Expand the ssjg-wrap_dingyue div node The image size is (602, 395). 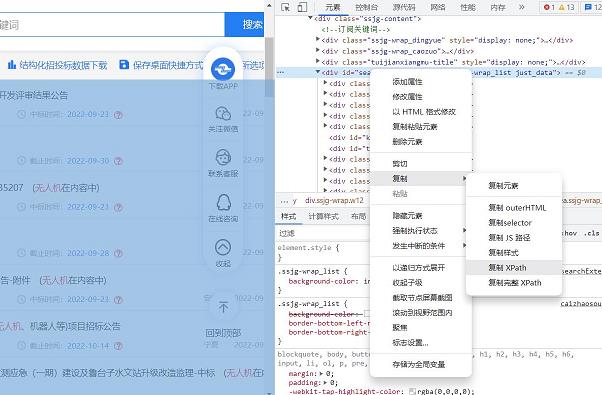click(x=318, y=40)
